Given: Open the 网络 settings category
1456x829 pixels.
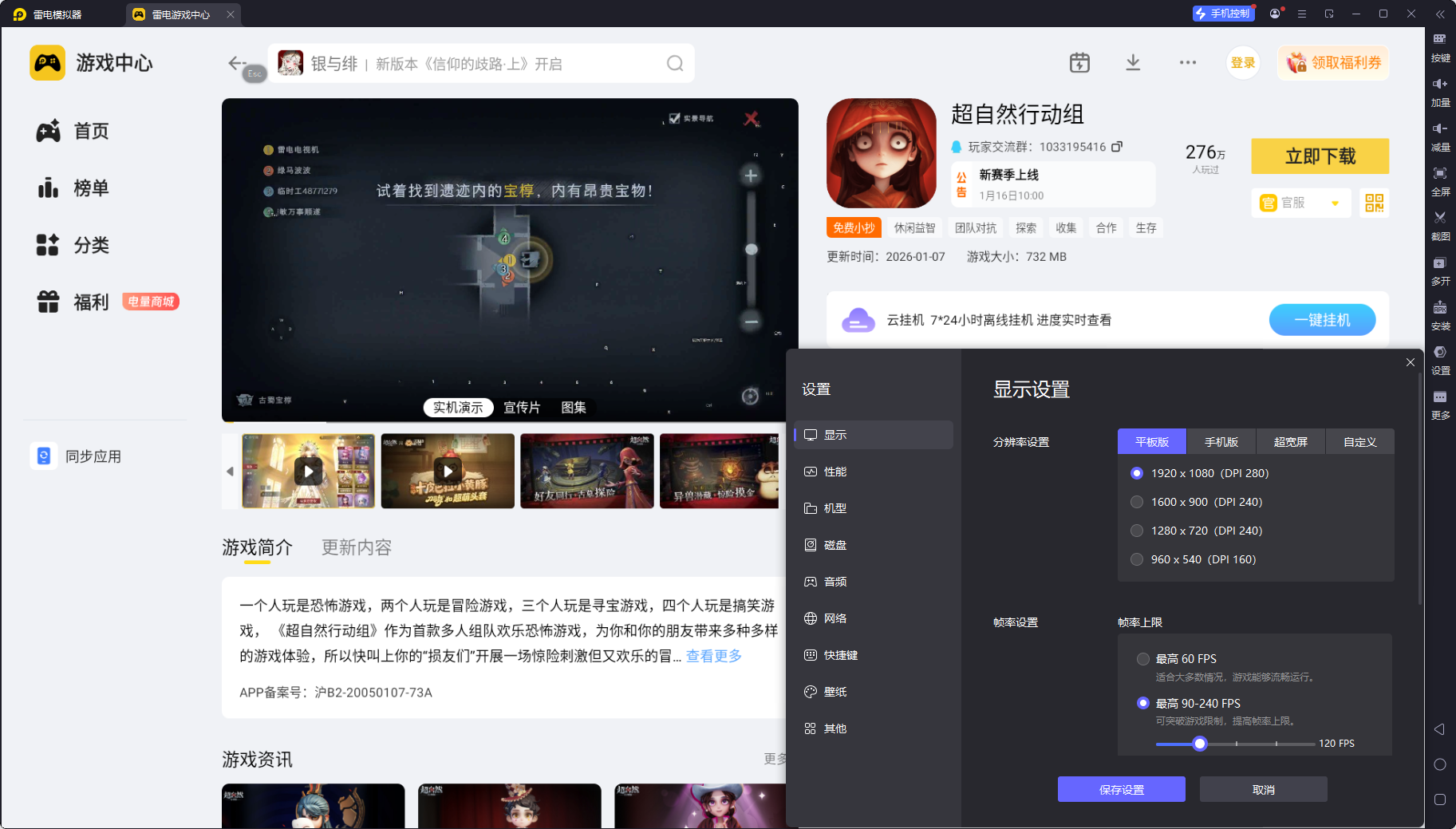Looking at the screenshot, I should (874, 618).
